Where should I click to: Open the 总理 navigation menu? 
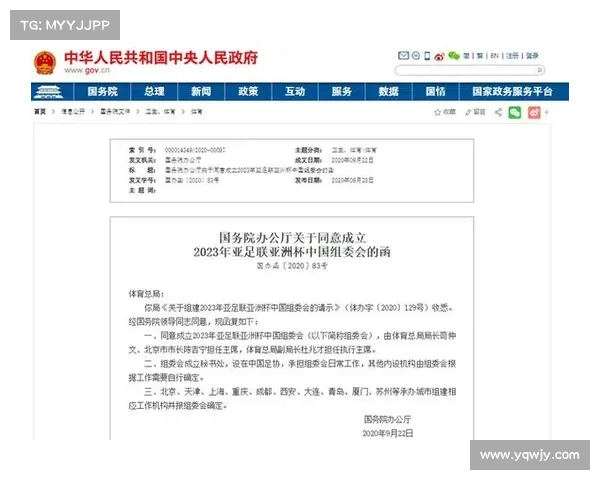click(x=154, y=91)
